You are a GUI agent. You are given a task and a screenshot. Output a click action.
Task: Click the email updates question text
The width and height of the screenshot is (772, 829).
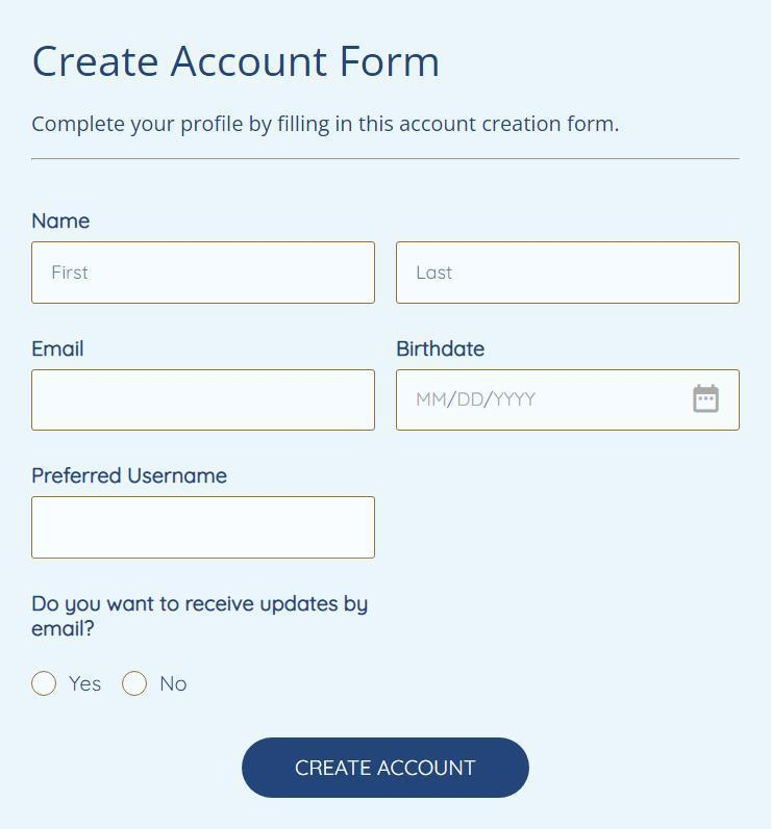click(x=200, y=614)
